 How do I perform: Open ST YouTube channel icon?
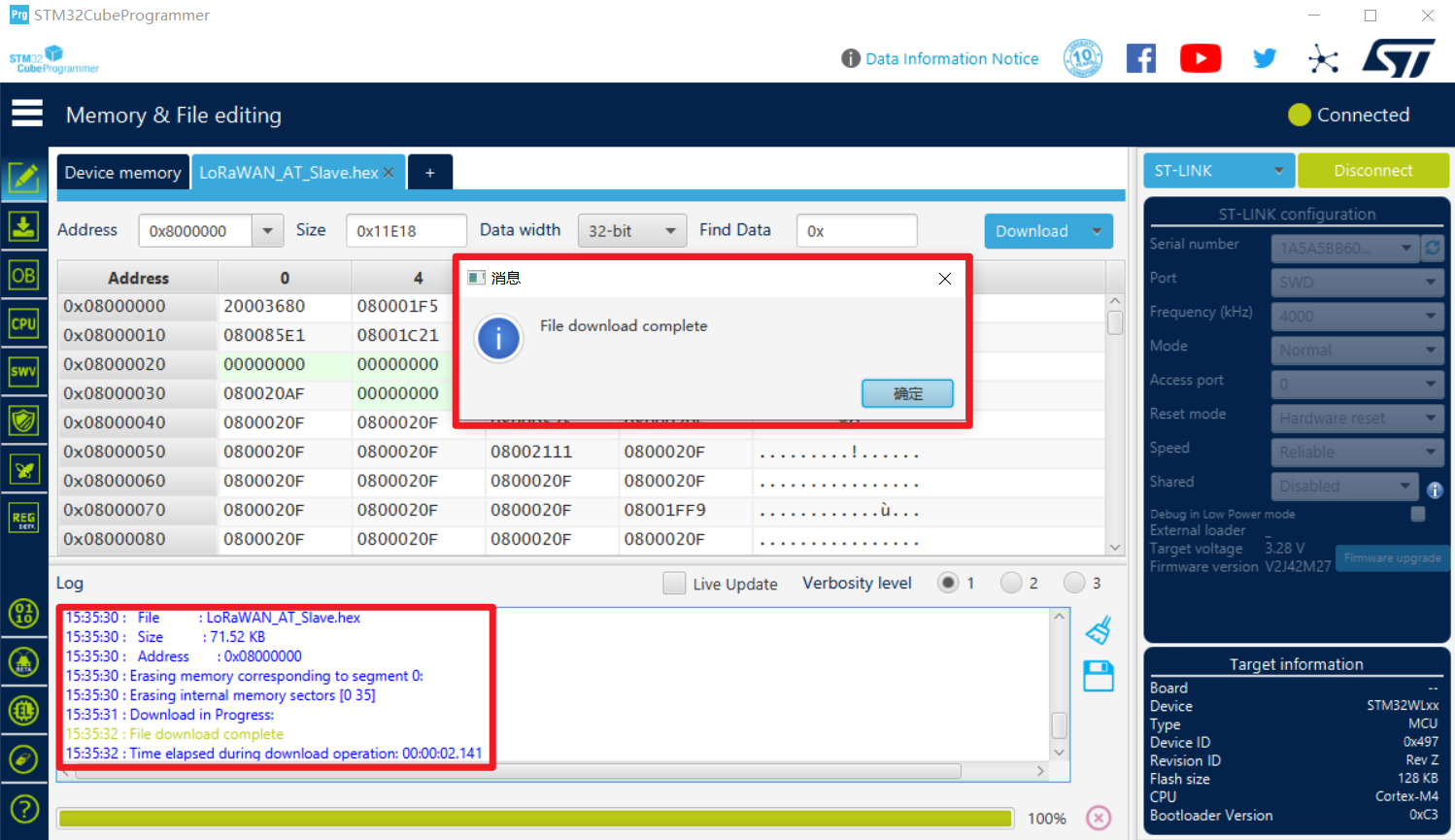[x=1201, y=58]
